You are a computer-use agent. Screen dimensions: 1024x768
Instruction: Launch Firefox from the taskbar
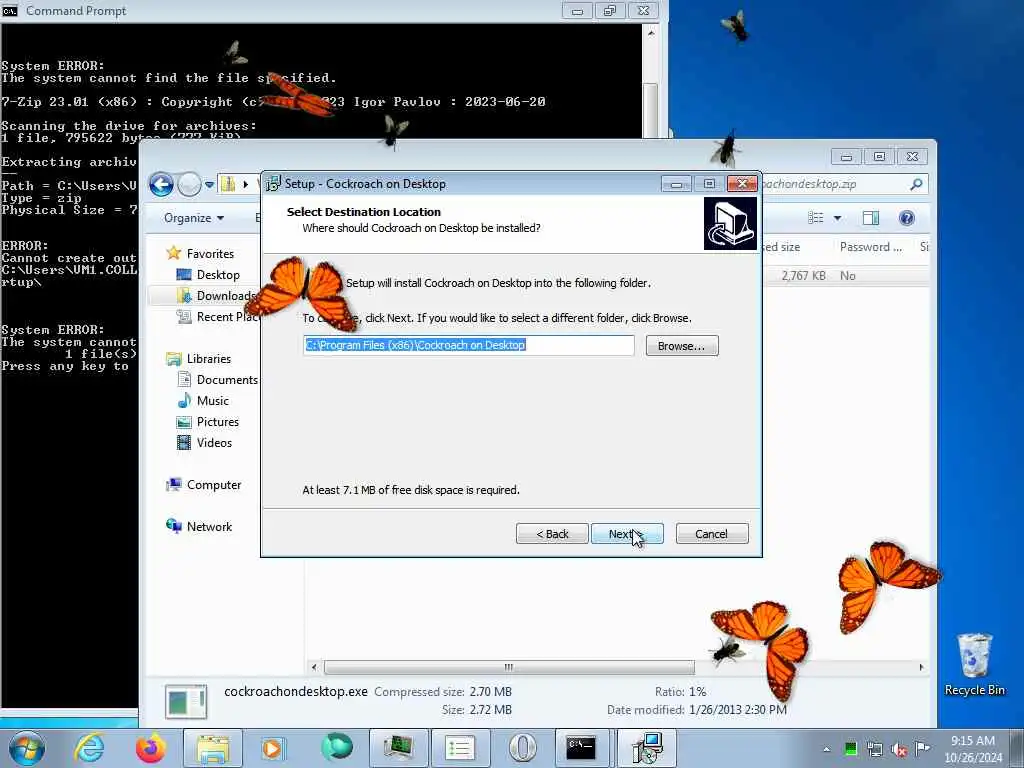150,748
